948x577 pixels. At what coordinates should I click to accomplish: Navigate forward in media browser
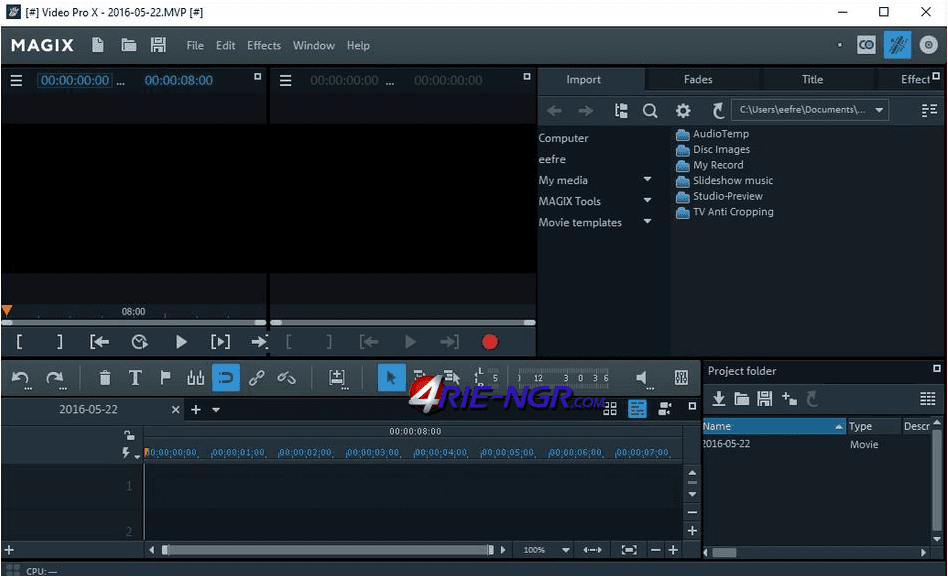coord(585,111)
